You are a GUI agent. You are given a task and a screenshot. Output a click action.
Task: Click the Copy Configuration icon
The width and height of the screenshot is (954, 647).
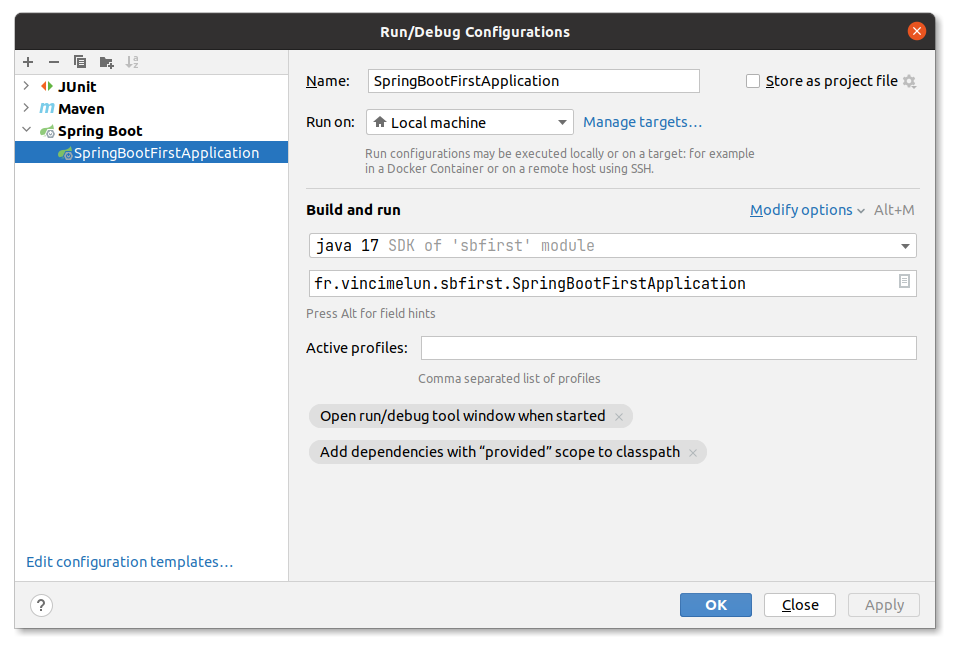click(x=80, y=62)
